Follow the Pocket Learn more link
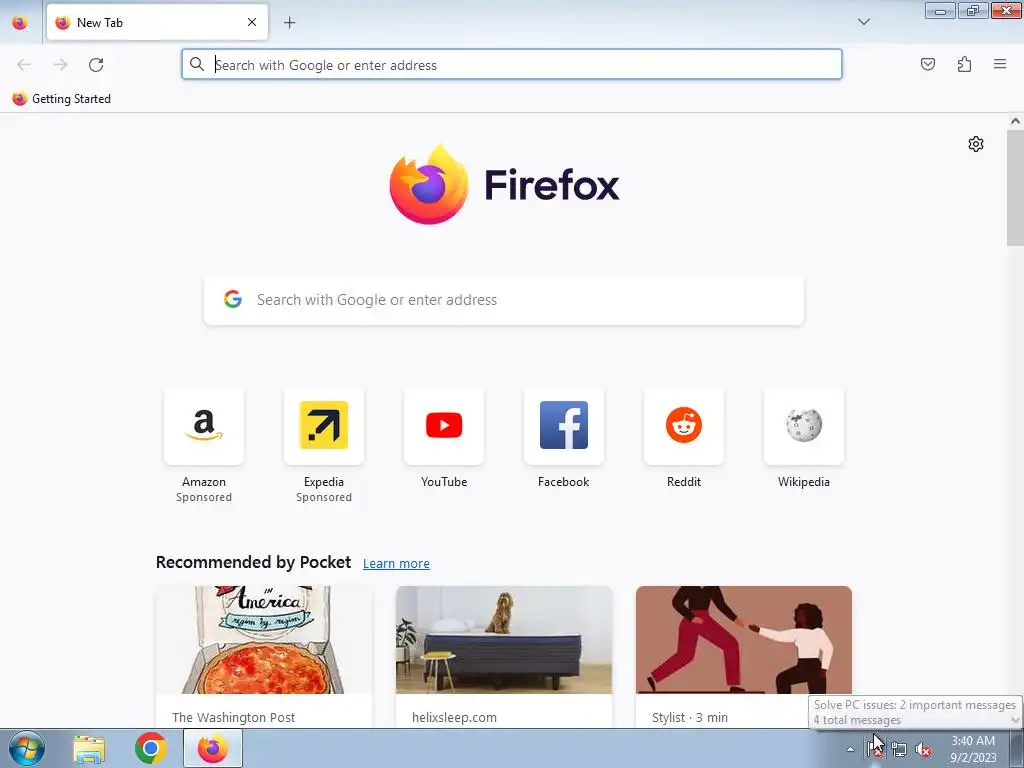This screenshot has height=768, width=1024. [396, 563]
